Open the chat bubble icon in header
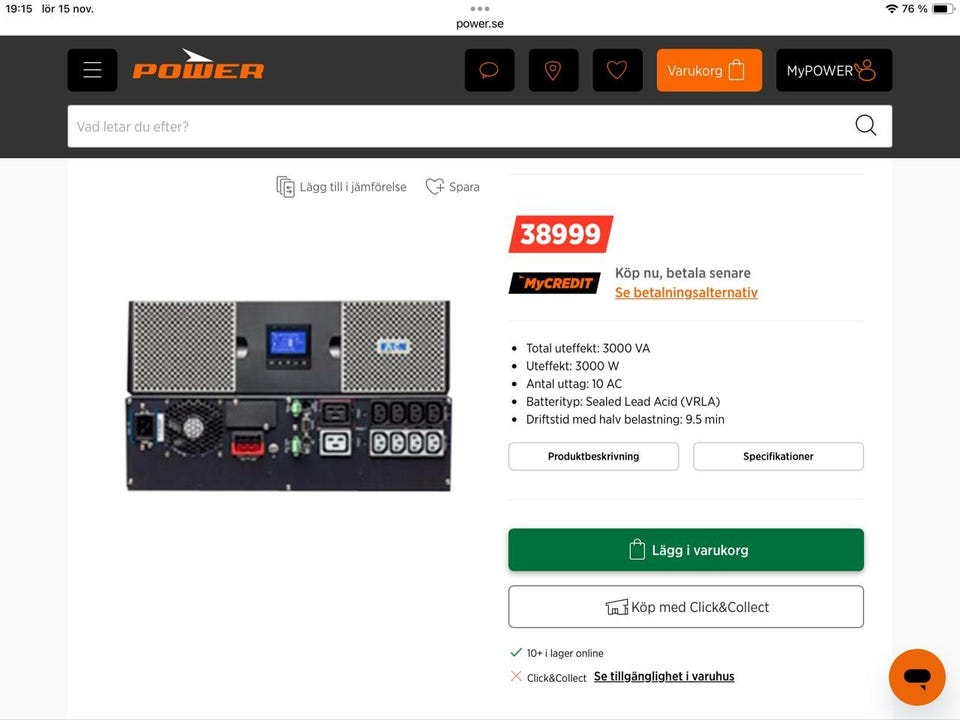 [x=489, y=70]
